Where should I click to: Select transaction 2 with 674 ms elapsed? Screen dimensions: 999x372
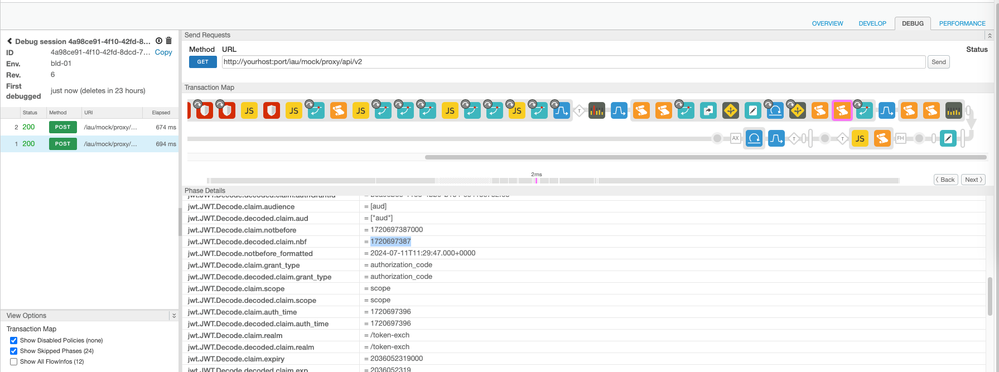coord(90,127)
